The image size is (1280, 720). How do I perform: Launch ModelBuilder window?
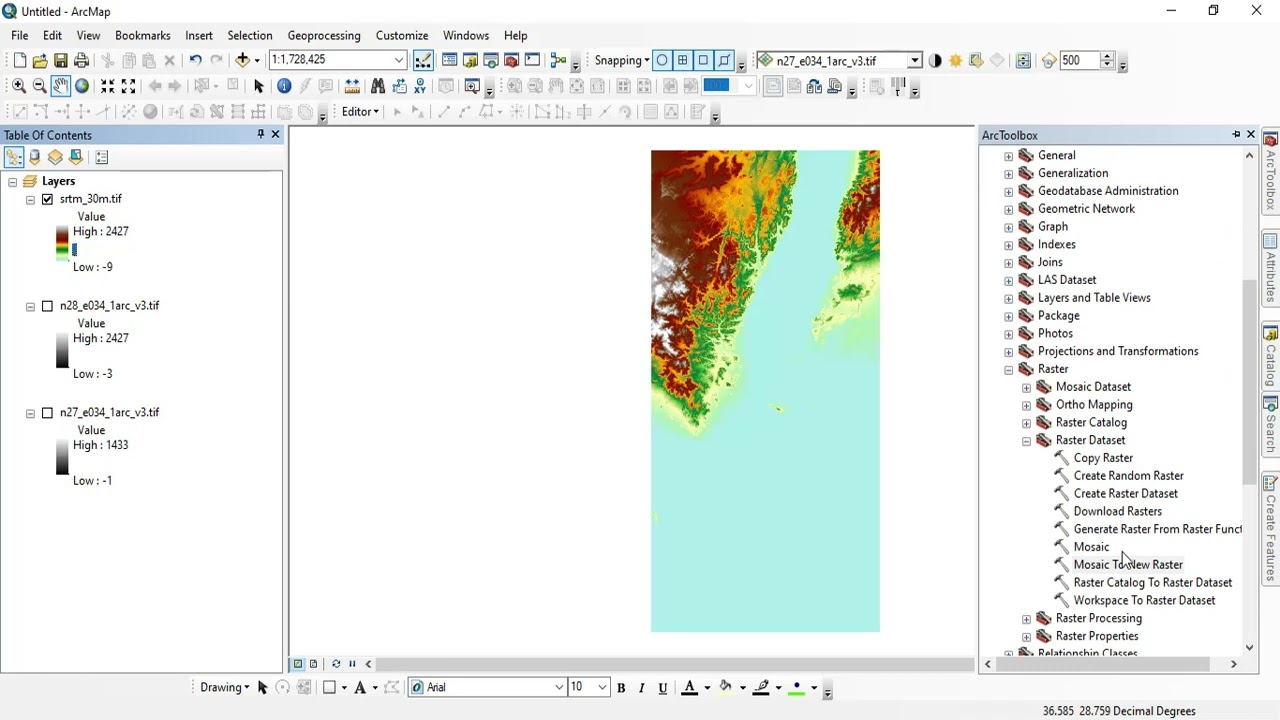[559, 61]
